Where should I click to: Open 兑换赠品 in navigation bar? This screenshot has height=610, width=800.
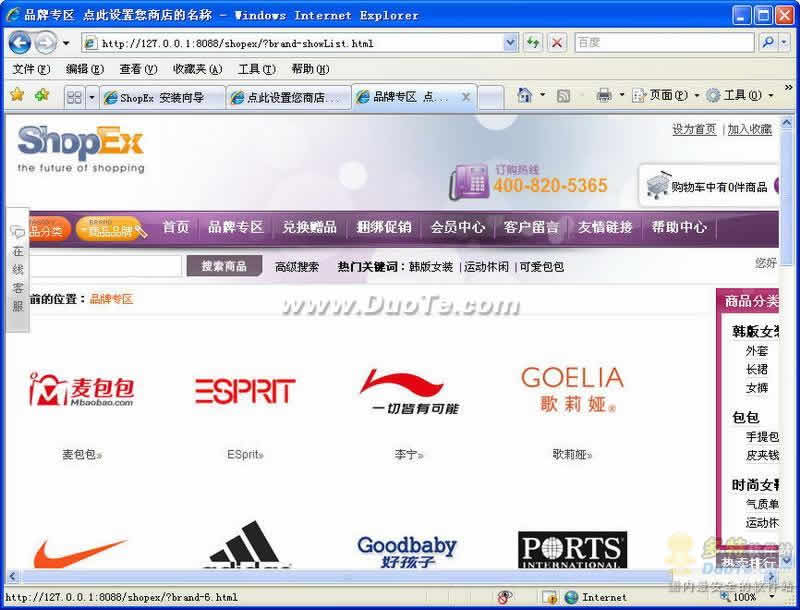310,227
